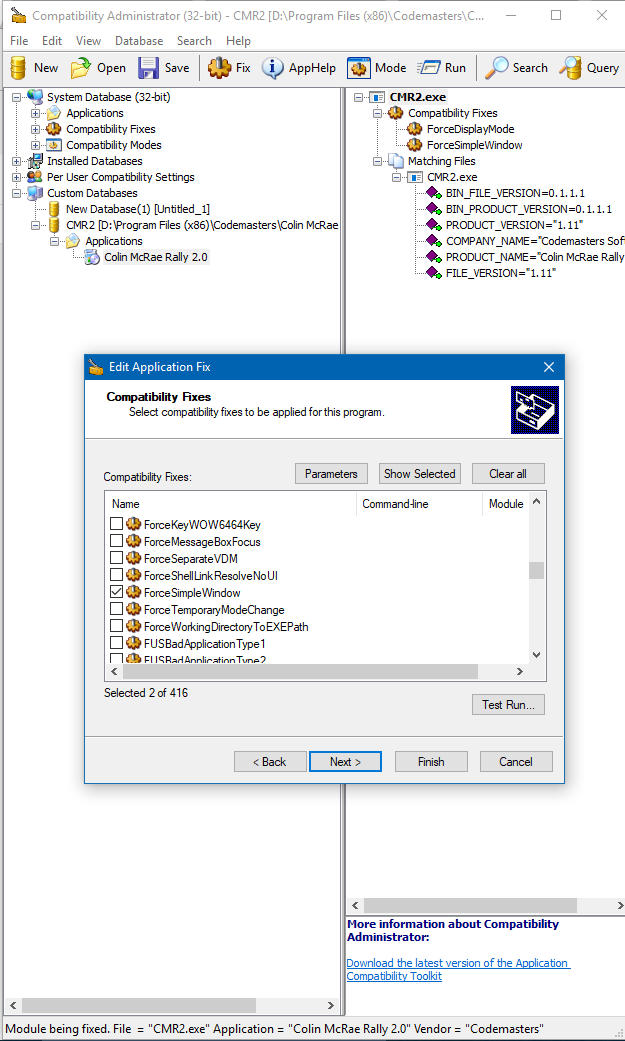
Task: Open the Application Compatibility Toolkit download link
Action: click(458, 969)
